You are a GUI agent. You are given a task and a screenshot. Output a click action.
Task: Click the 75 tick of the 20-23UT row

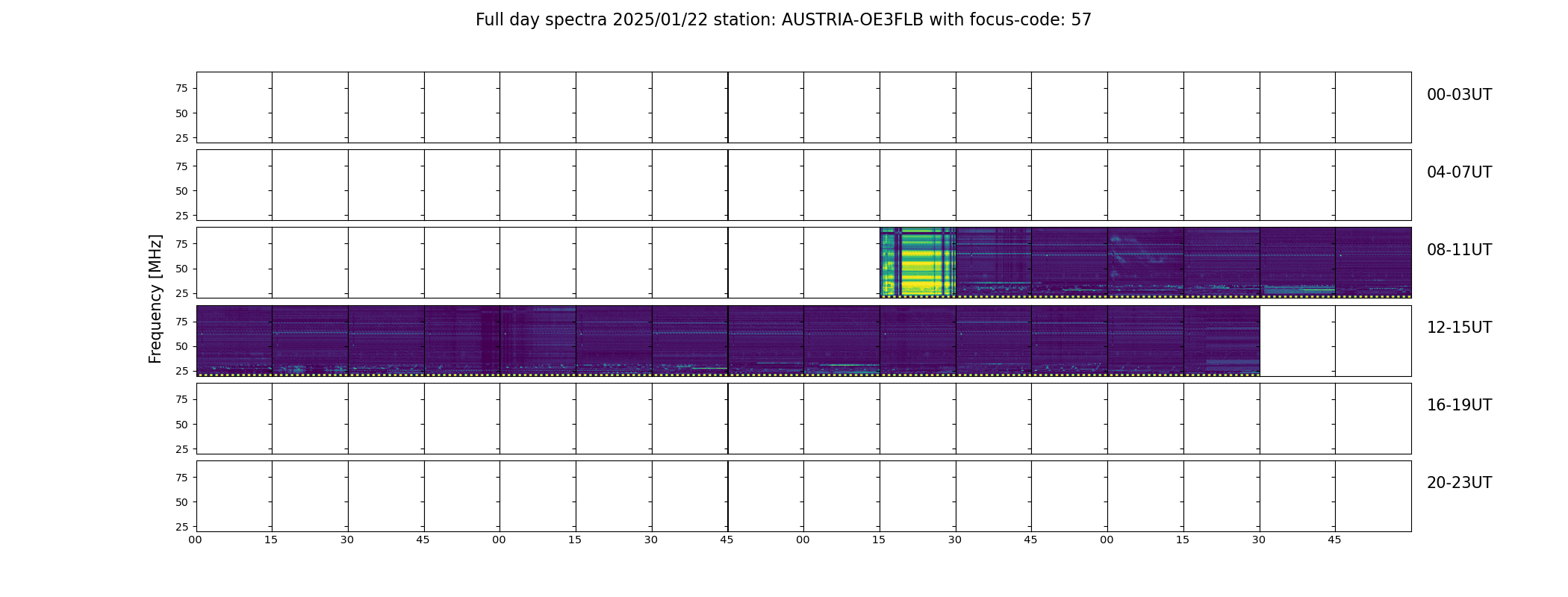pyautogui.click(x=181, y=478)
